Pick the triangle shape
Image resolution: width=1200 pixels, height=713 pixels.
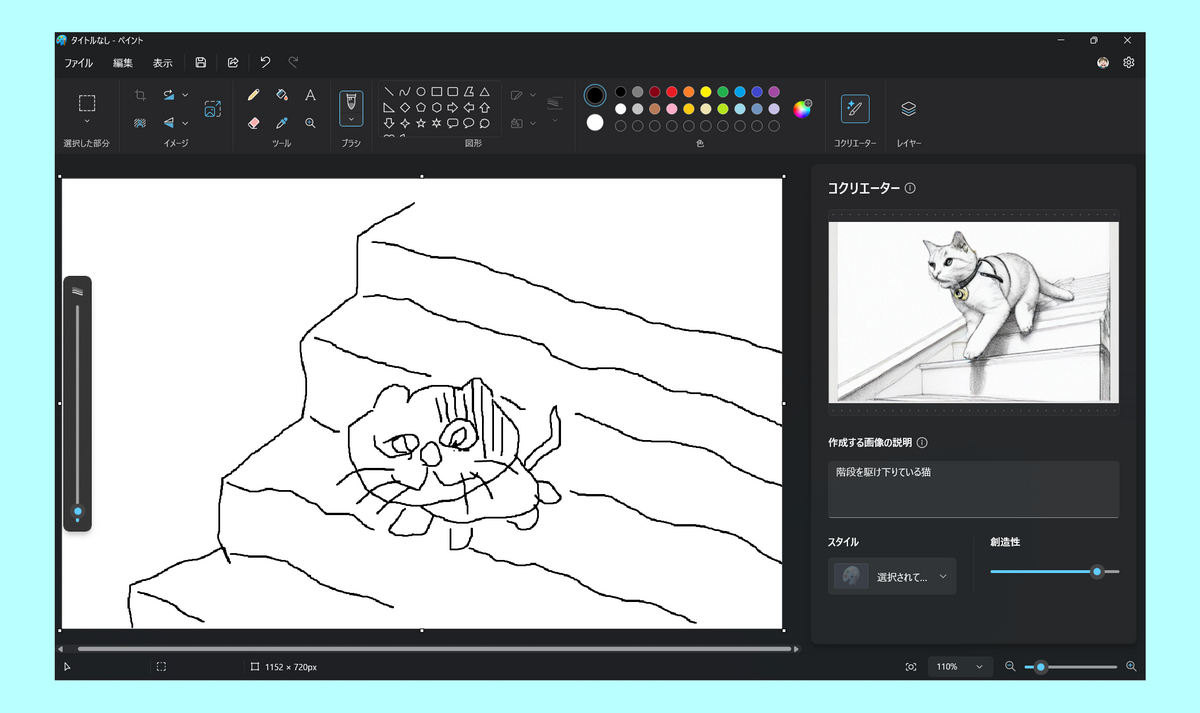coord(485,91)
